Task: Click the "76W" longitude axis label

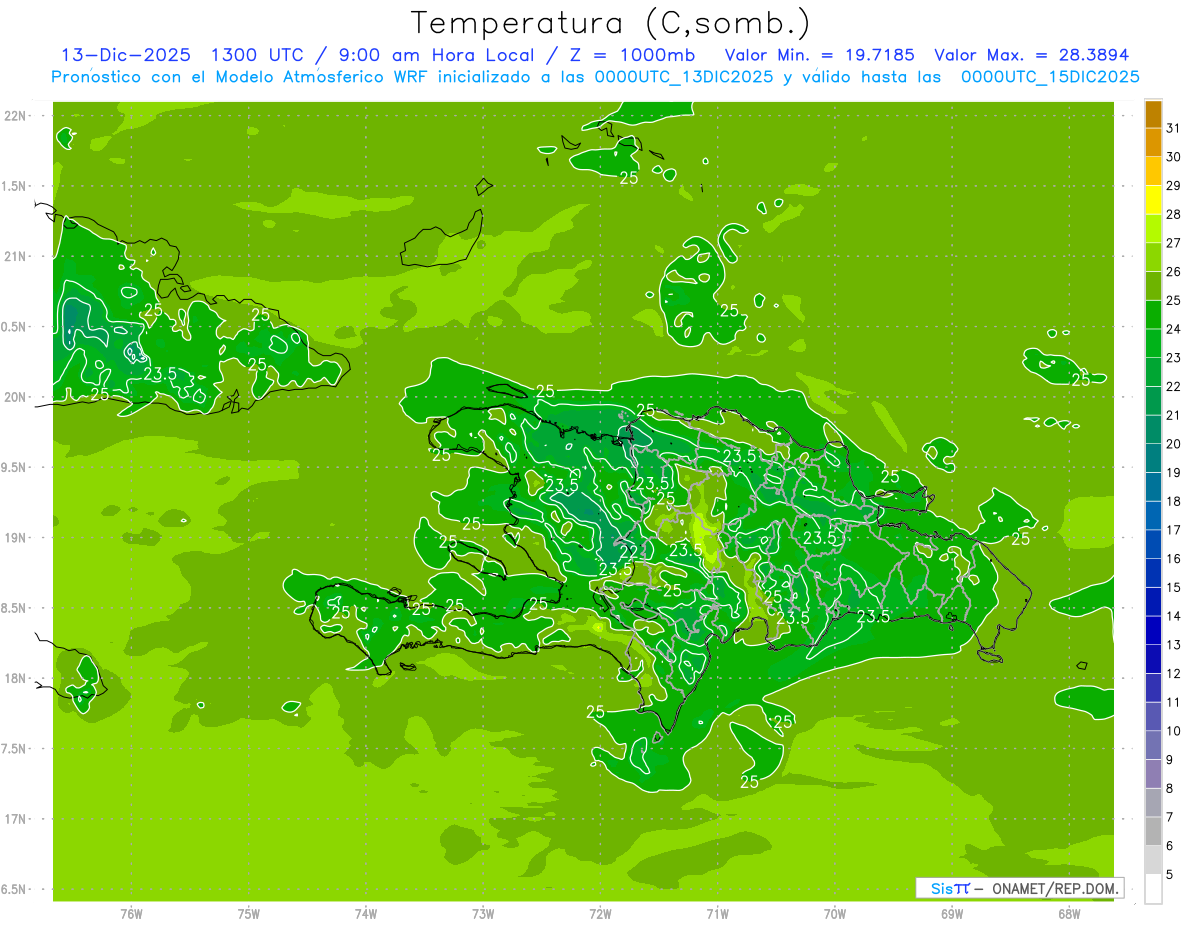Action: coord(131,913)
